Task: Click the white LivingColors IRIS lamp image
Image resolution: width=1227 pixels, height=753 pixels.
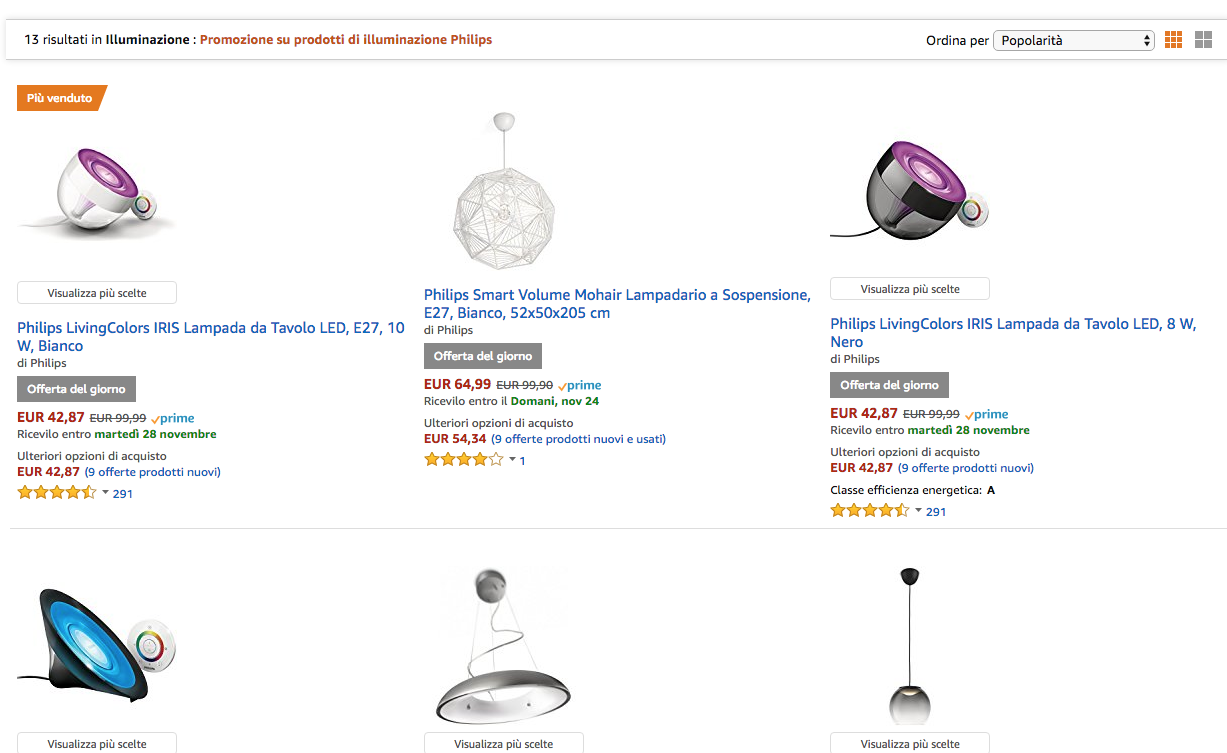Action: pos(97,192)
